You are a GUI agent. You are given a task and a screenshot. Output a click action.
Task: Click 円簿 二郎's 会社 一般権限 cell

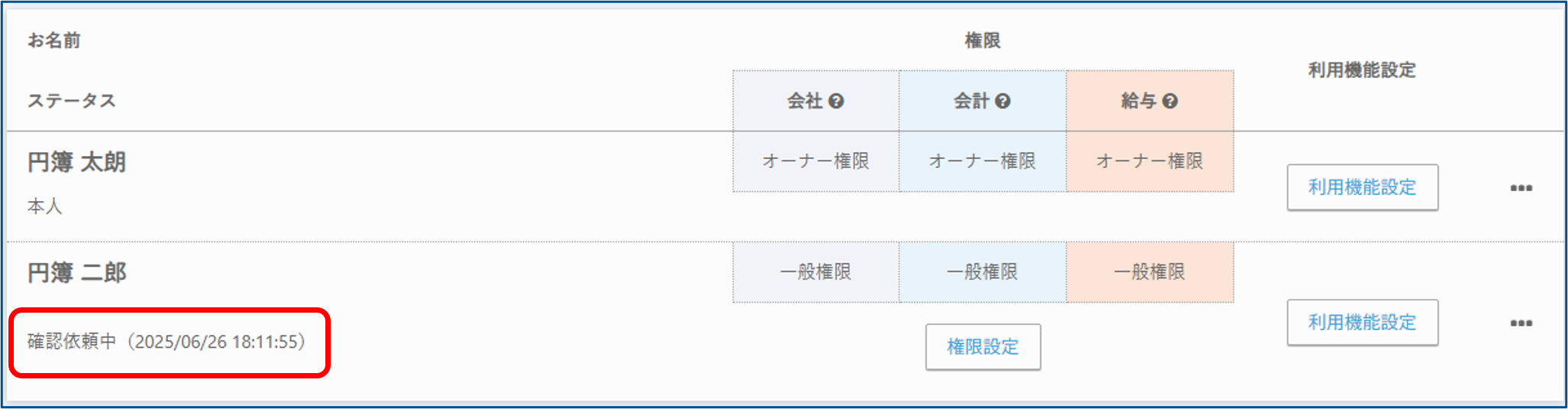816,272
